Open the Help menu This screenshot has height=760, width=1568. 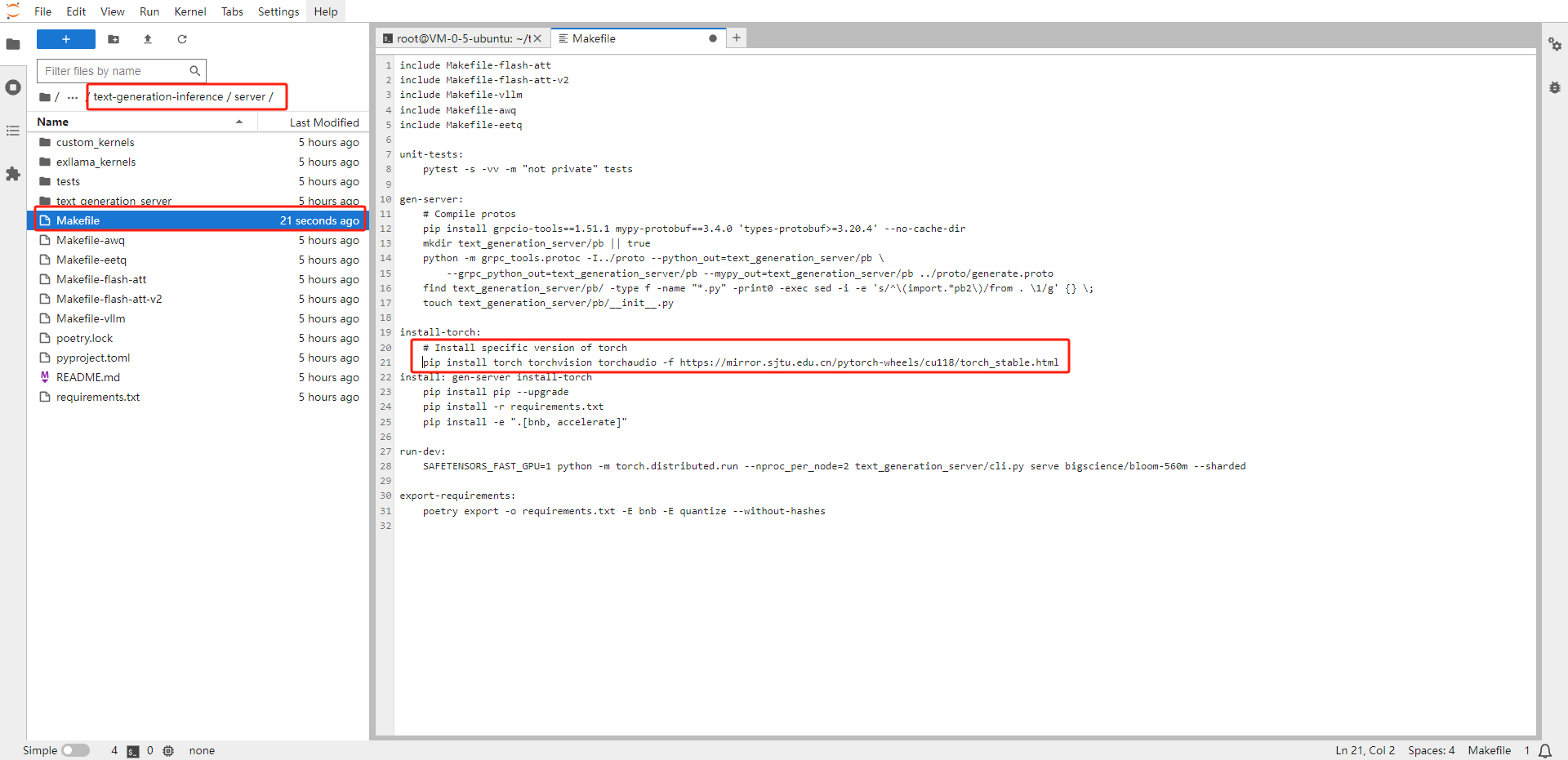pyautogui.click(x=326, y=11)
